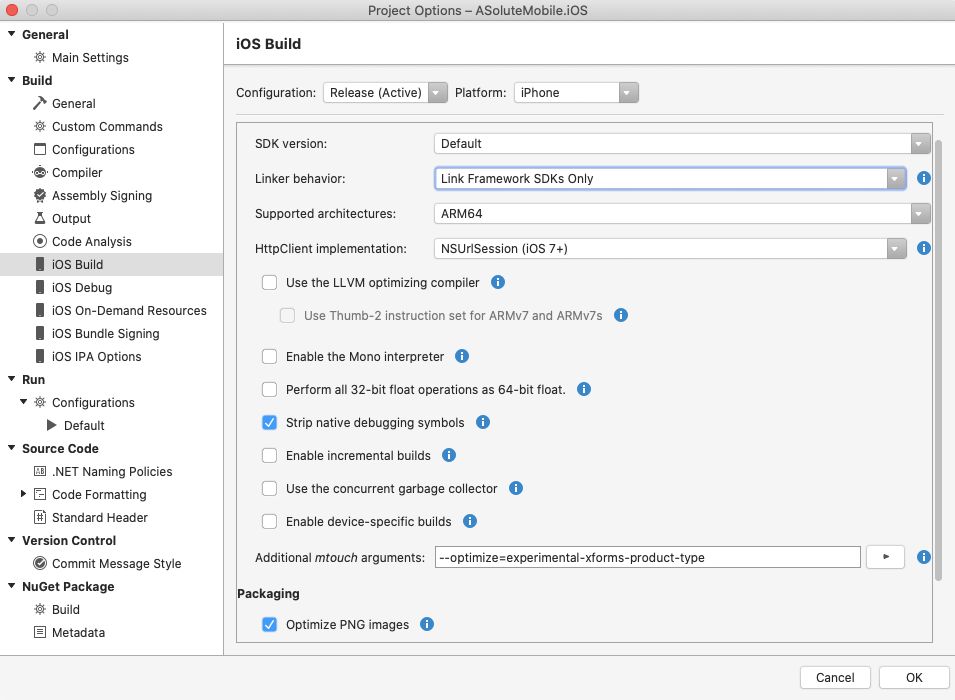
Task: Click info icon next to LLVM optimizing compiler
Action: (498, 283)
